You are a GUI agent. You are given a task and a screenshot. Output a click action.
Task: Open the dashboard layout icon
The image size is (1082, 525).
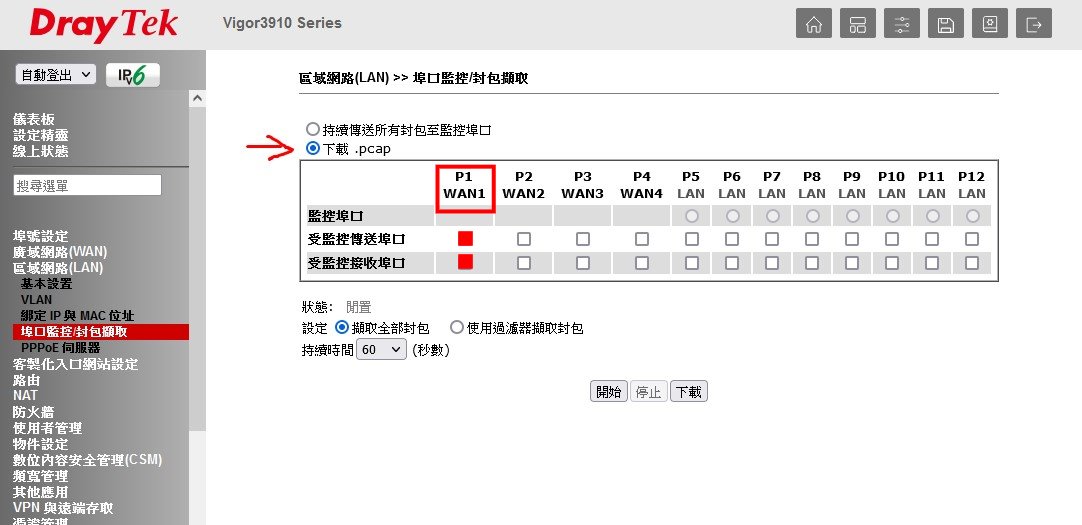pyautogui.click(x=858, y=24)
